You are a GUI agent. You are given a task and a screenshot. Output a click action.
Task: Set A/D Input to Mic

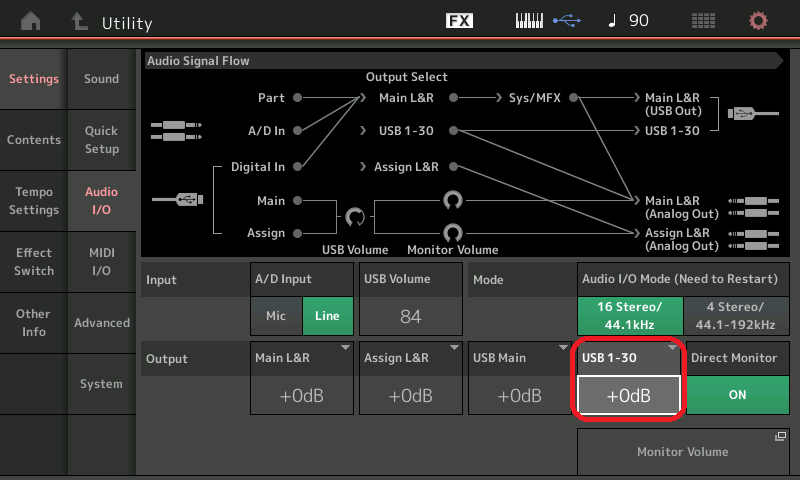click(x=276, y=316)
